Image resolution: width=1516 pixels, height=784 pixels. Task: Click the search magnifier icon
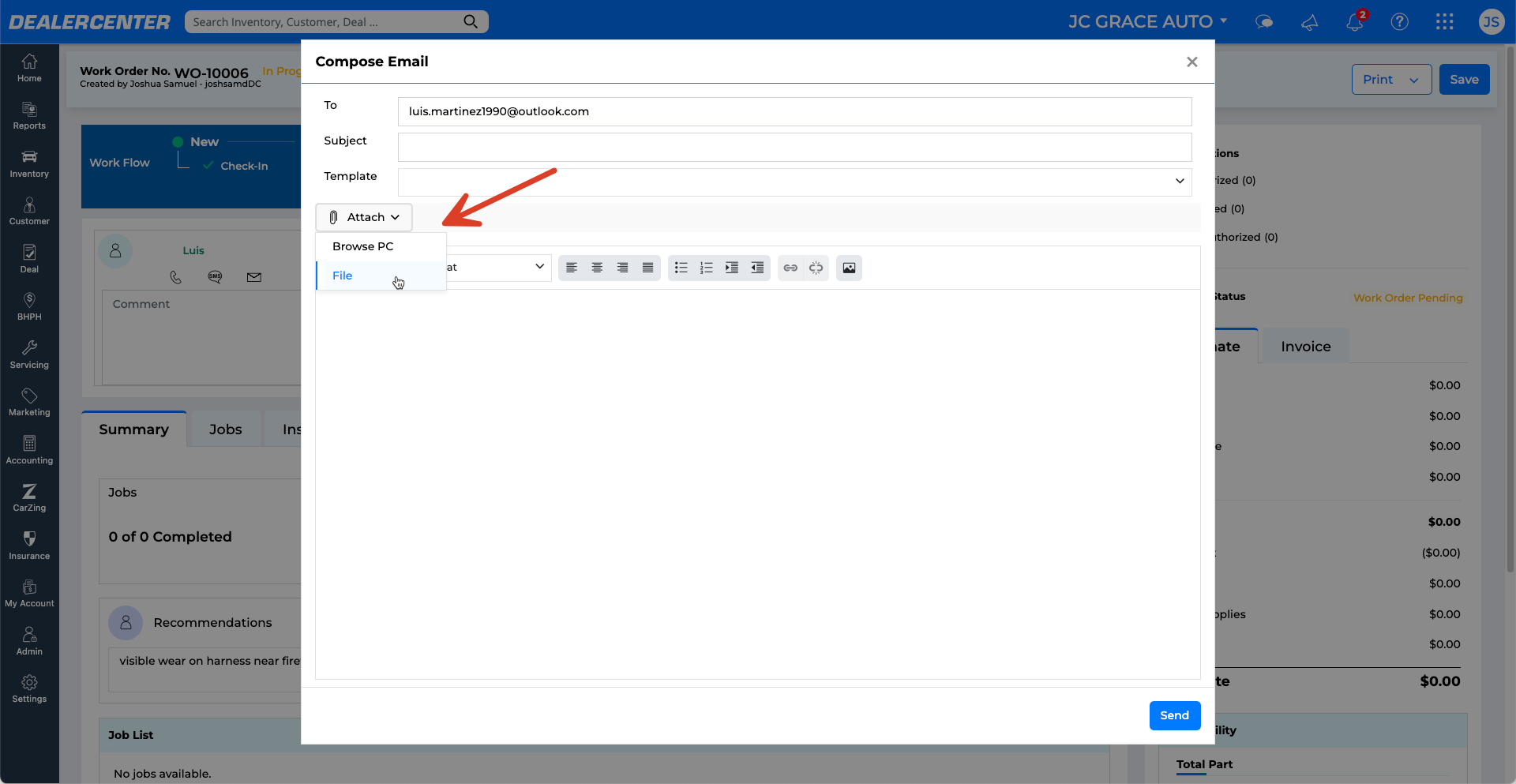(471, 21)
